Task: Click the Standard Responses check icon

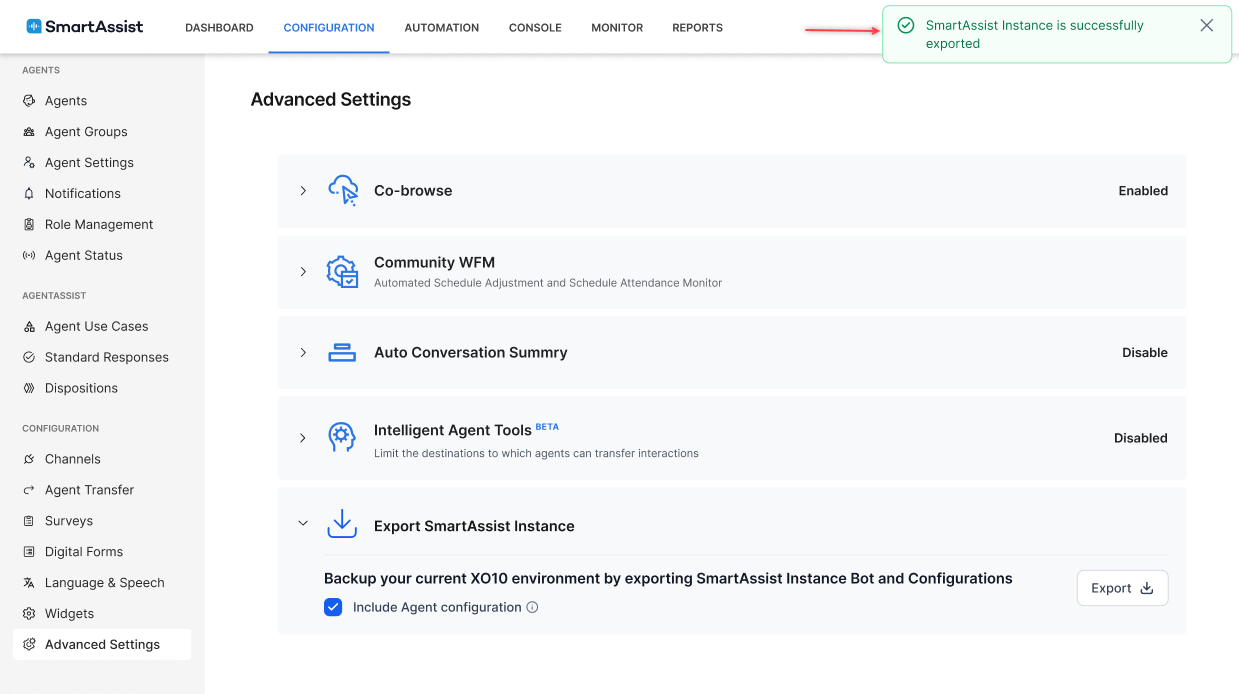Action: [29, 358]
